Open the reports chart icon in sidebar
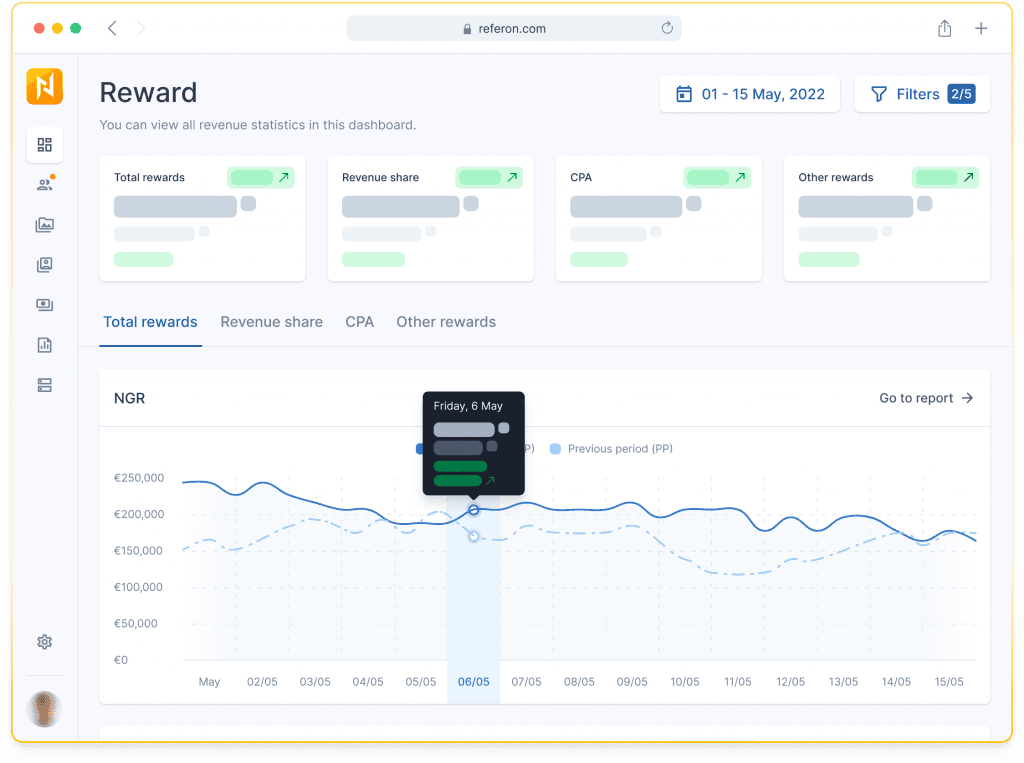This screenshot has height=763, width=1024. pyautogui.click(x=44, y=345)
